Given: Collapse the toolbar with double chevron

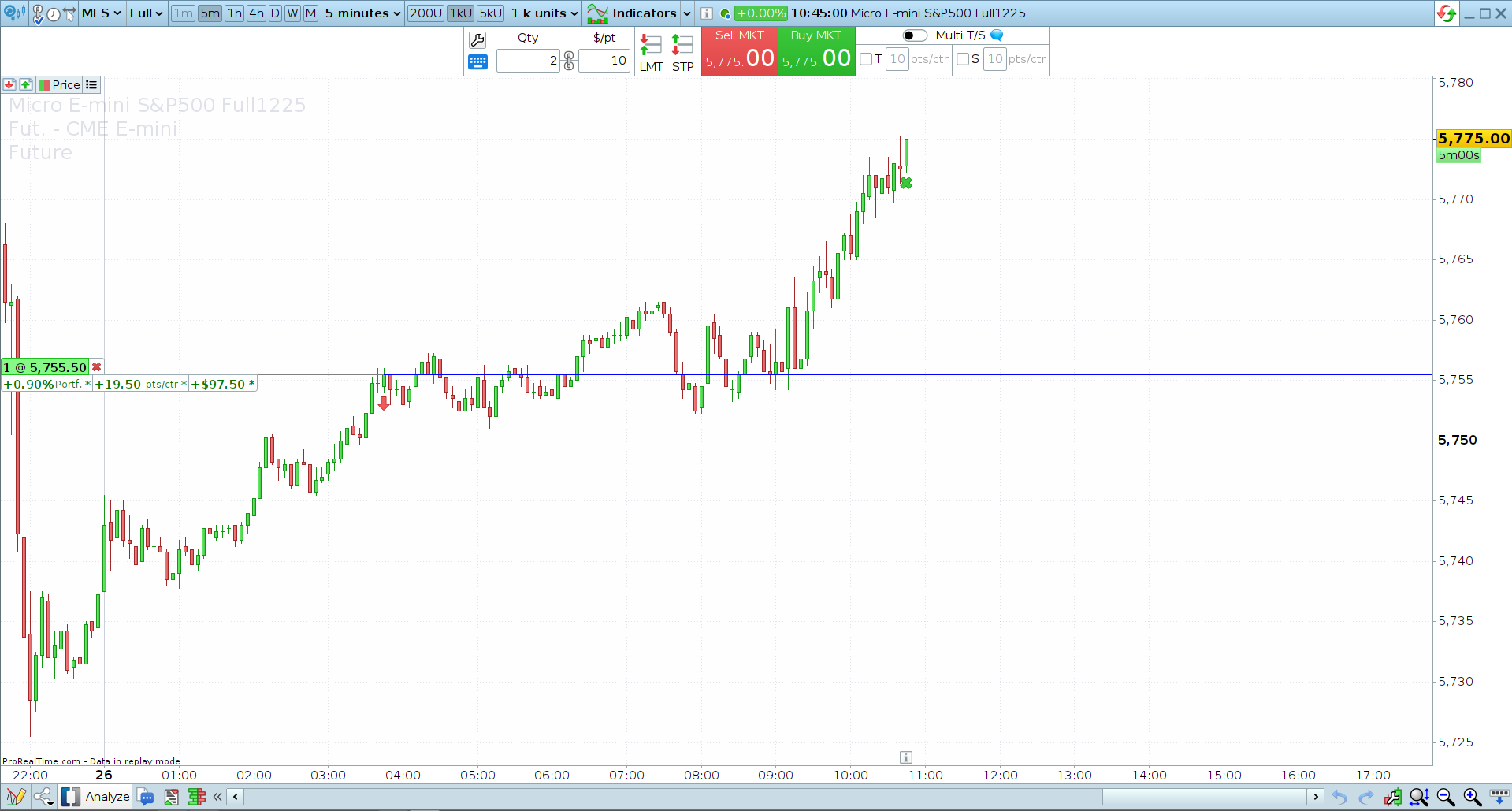Looking at the screenshot, I should (x=217, y=797).
